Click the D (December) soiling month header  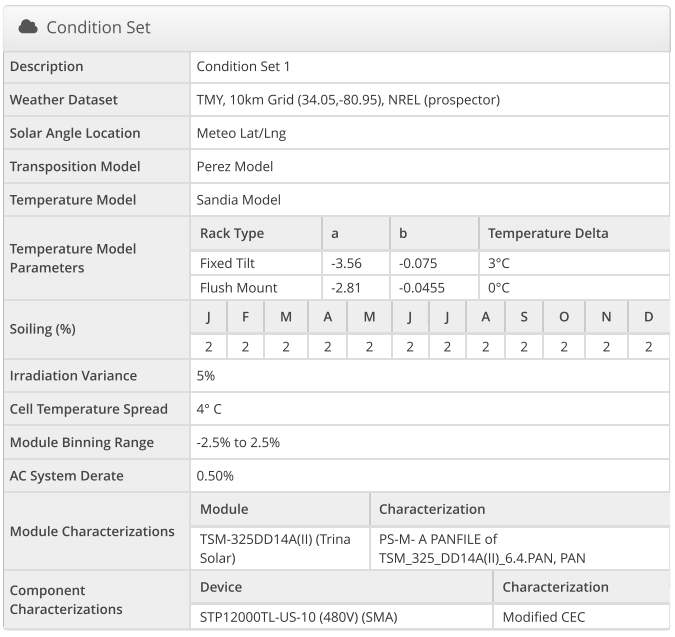(649, 317)
